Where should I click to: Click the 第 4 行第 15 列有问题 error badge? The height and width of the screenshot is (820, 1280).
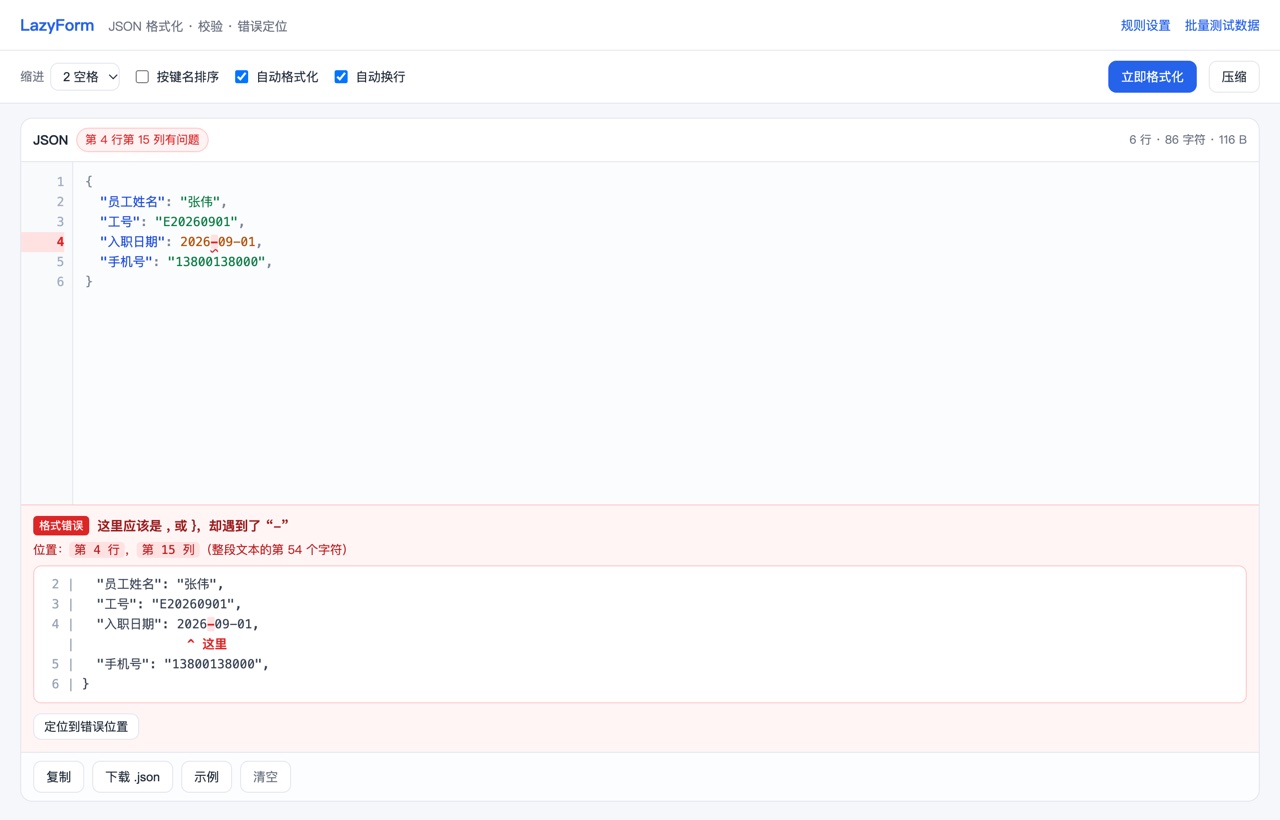click(x=142, y=140)
